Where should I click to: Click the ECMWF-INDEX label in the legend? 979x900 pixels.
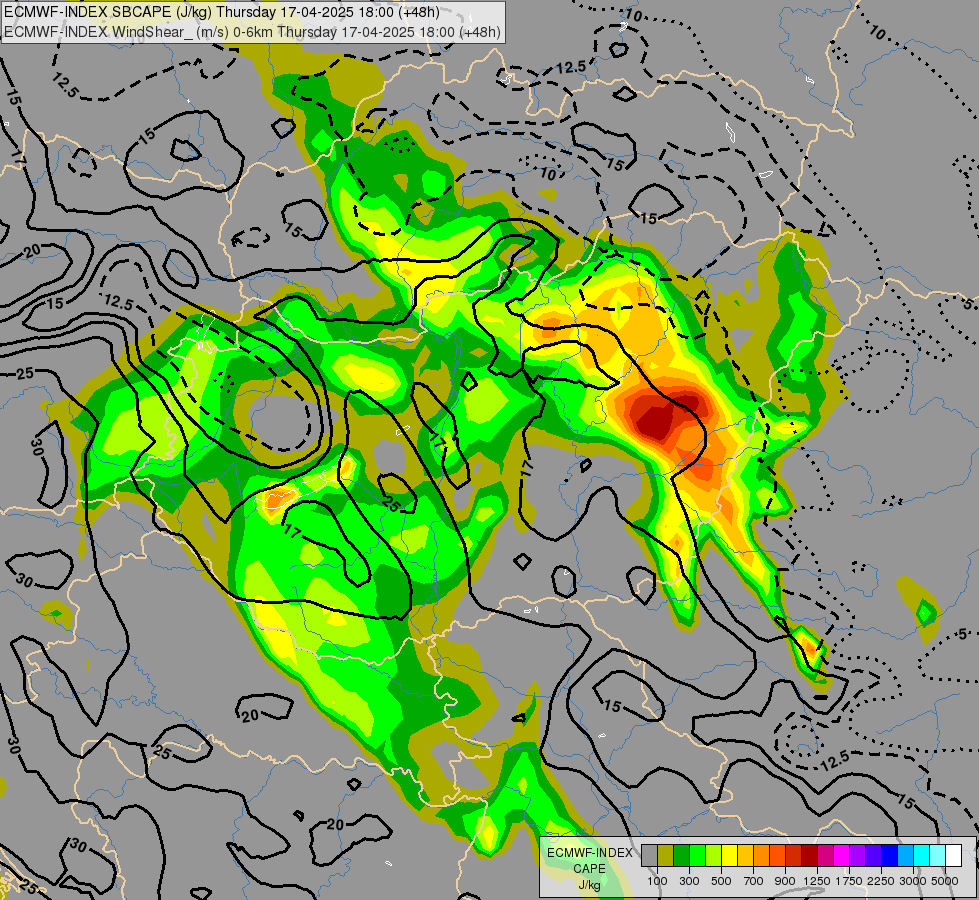click(590, 853)
